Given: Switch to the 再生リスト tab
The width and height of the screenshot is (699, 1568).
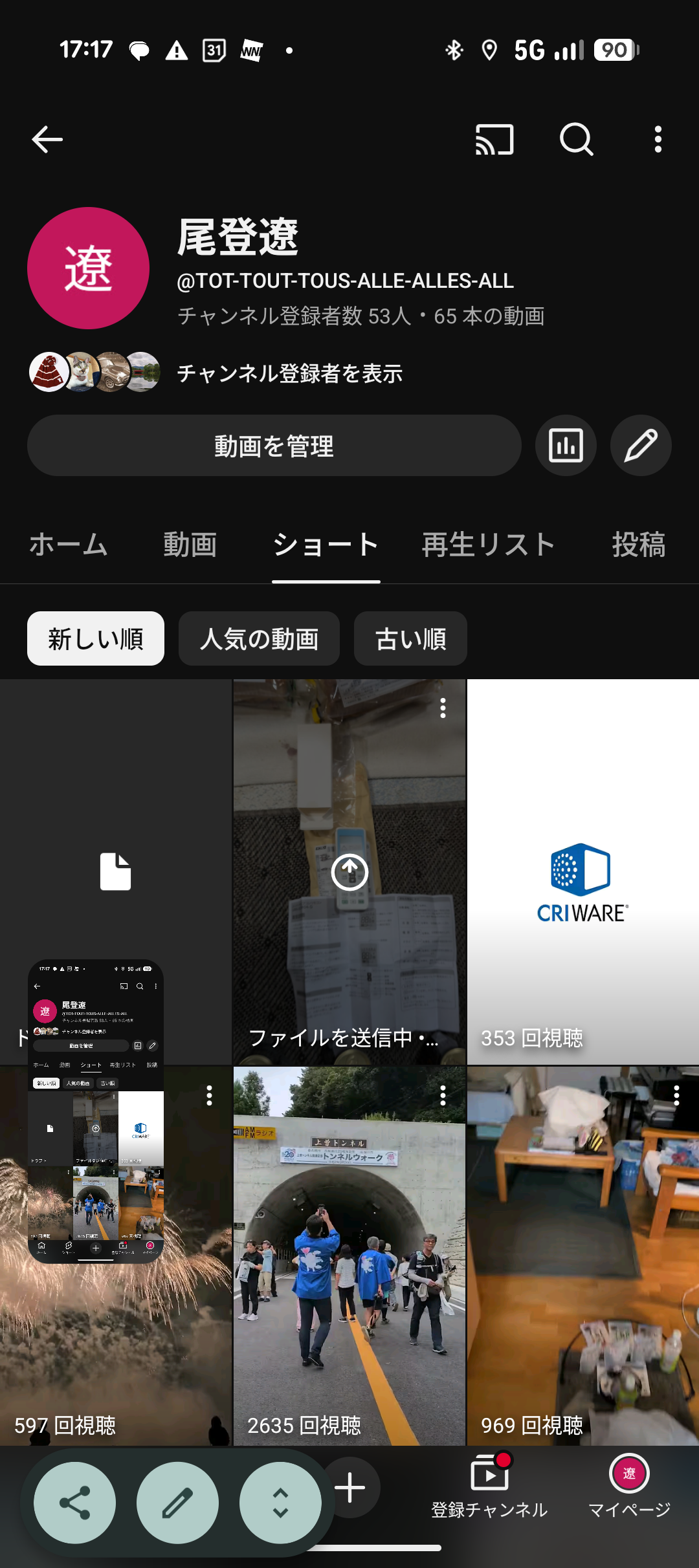Looking at the screenshot, I should [x=489, y=545].
